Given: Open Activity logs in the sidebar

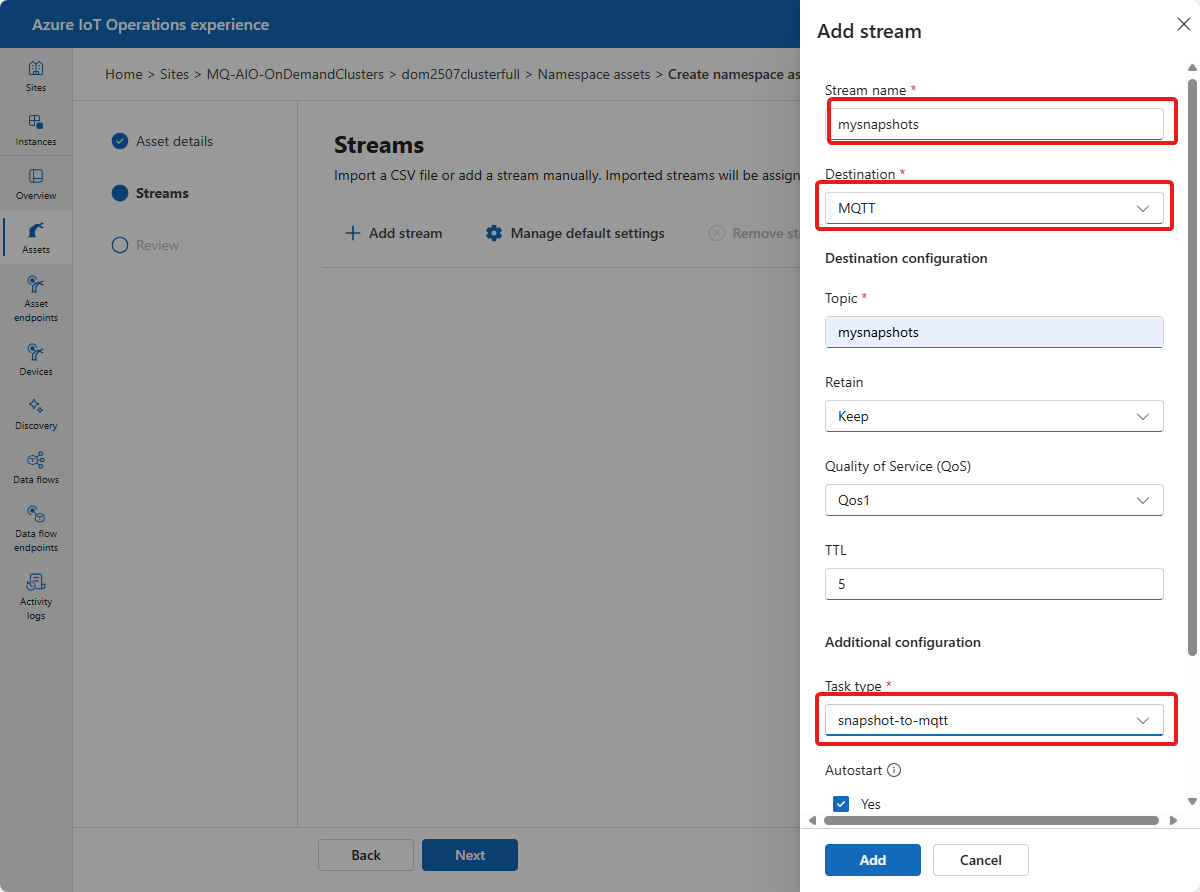Looking at the screenshot, I should (x=36, y=596).
